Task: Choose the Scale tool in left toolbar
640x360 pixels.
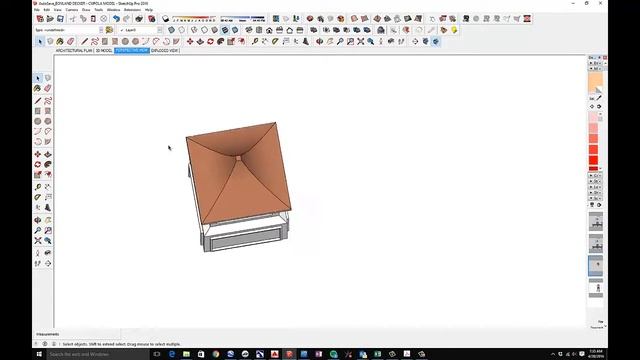Action: click(x=38, y=175)
